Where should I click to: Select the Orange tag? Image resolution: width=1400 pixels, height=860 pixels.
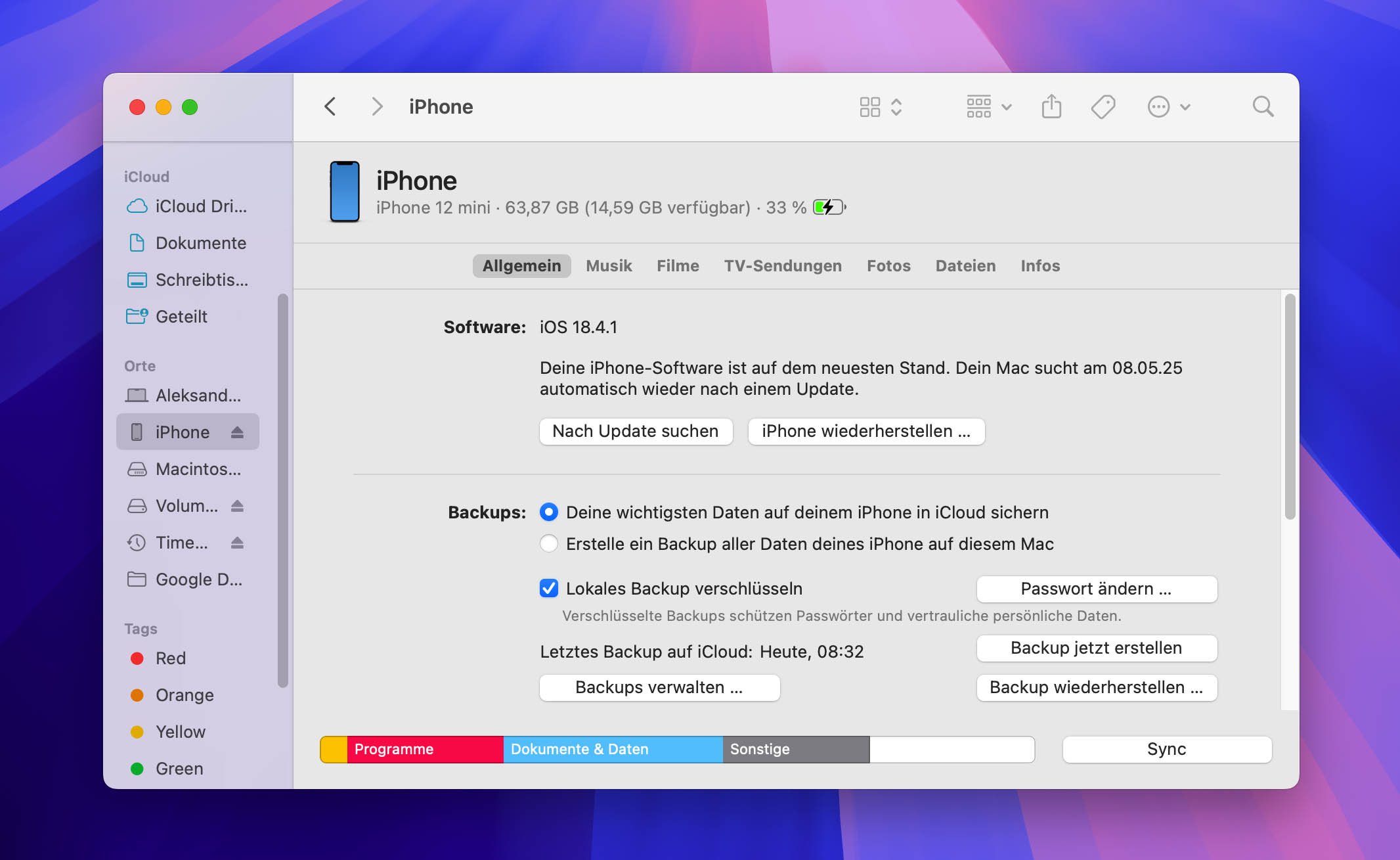click(x=188, y=695)
